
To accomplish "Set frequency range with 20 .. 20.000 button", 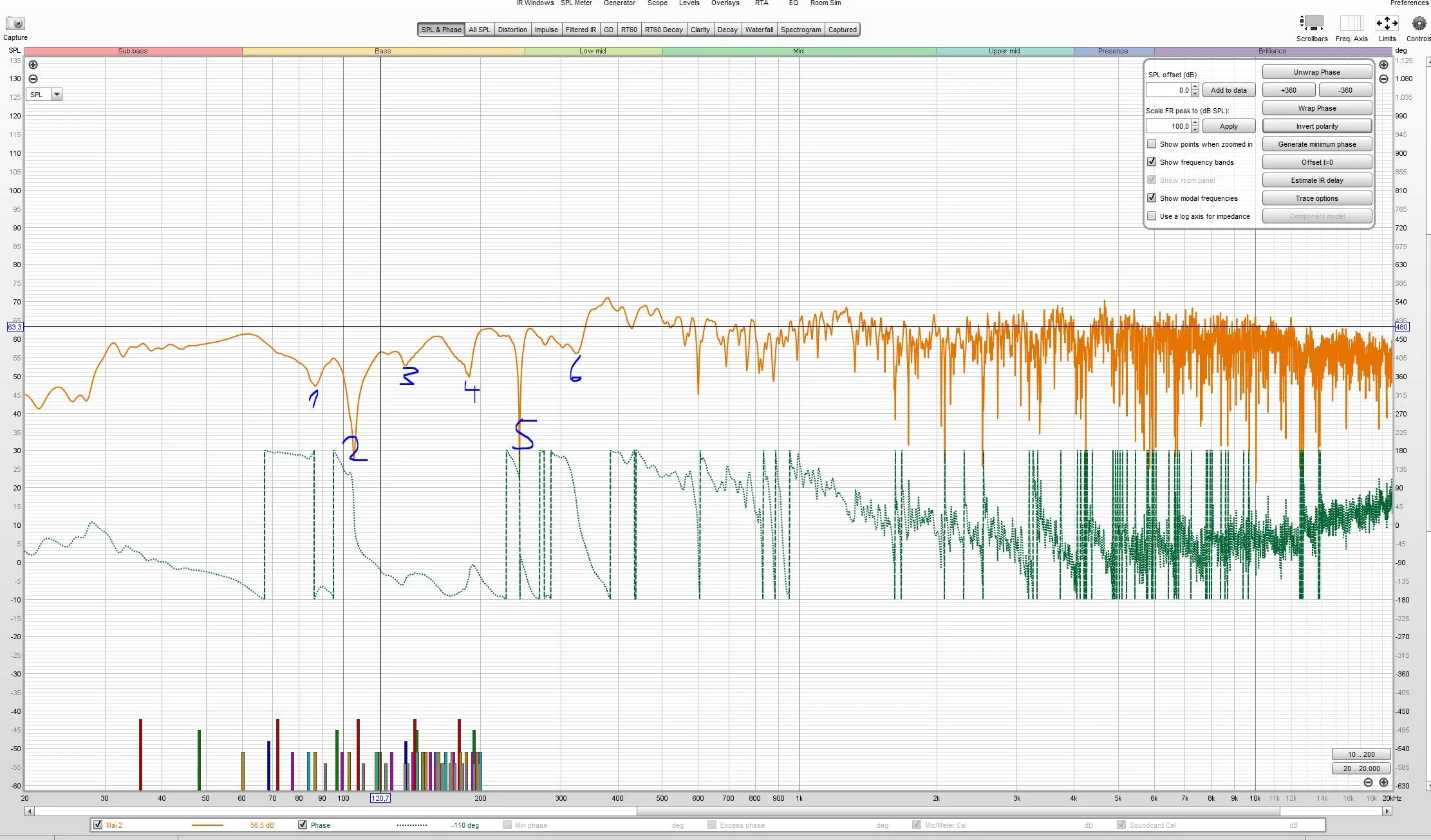I will [x=1361, y=769].
